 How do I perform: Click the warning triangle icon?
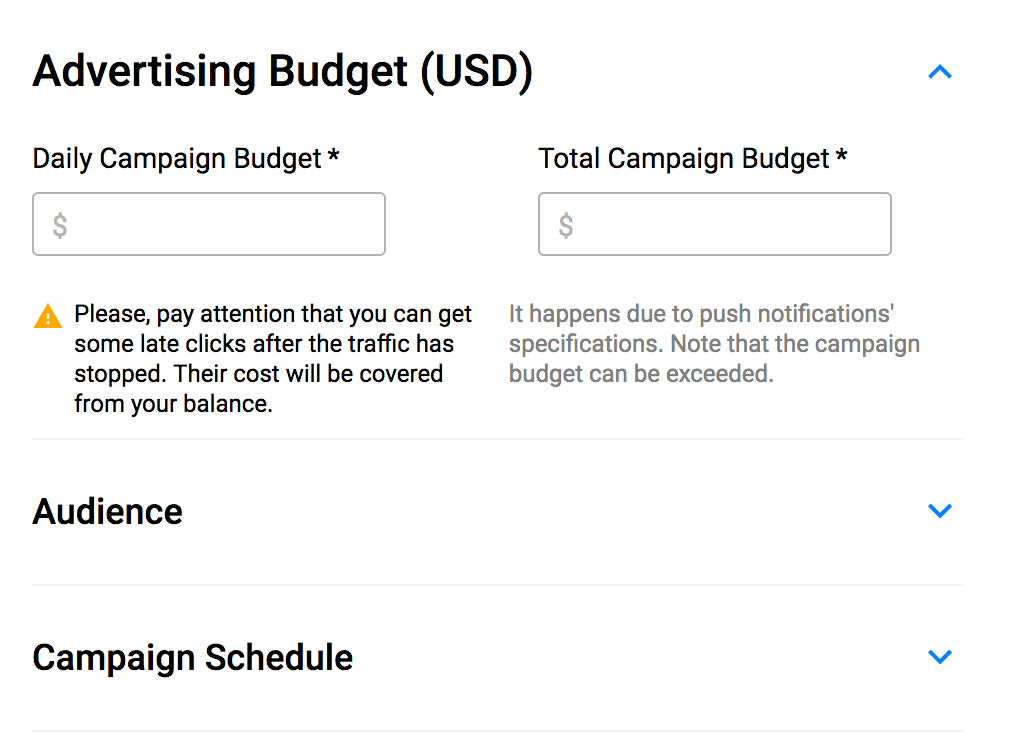[x=46, y=315]
